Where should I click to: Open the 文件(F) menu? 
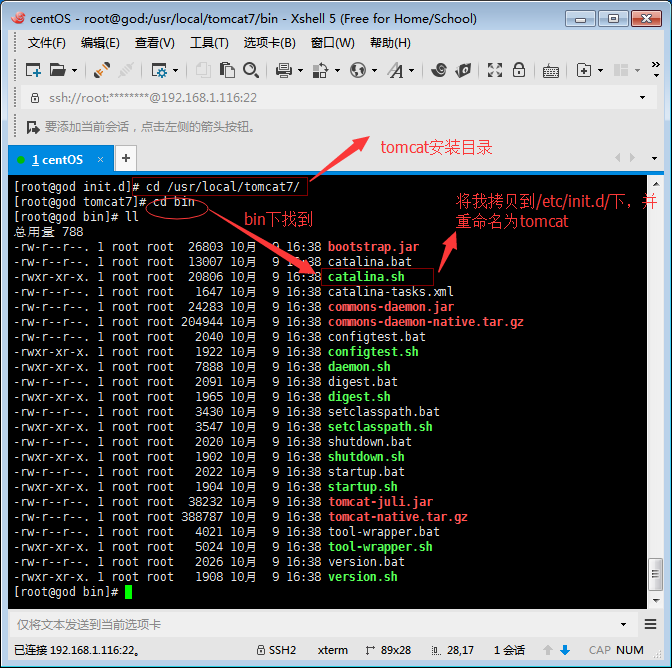point(47,43)
